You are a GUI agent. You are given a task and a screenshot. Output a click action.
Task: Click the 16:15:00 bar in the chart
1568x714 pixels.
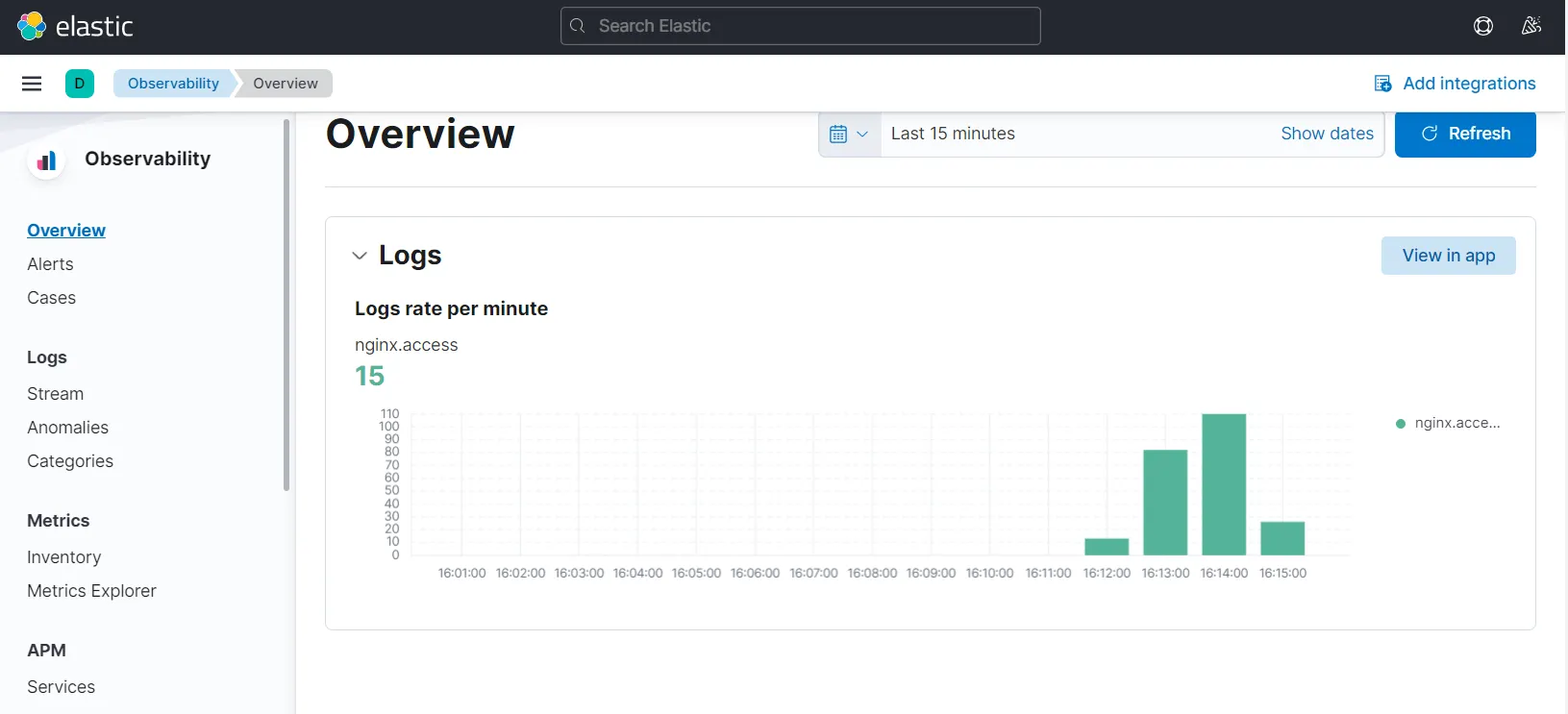pos(1282,538)
